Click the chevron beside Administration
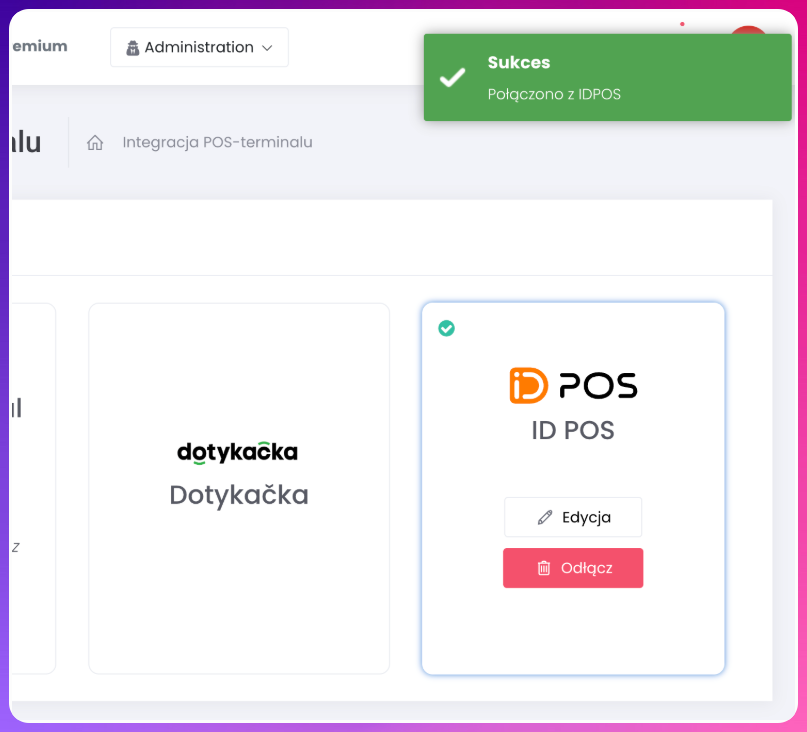807x732 pixels. (266, 47)
